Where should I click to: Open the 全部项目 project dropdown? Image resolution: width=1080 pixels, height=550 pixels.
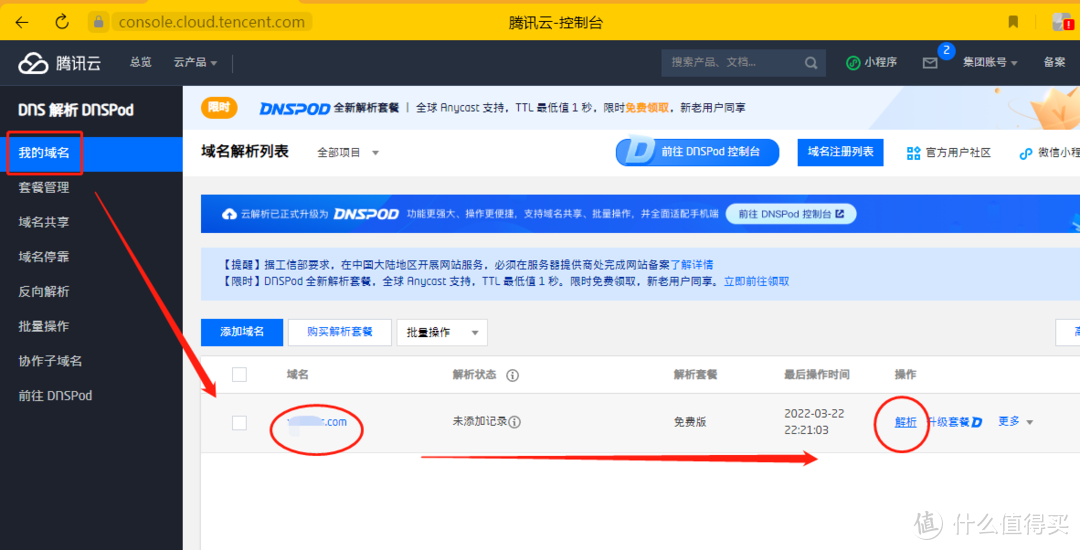[348, 153]
